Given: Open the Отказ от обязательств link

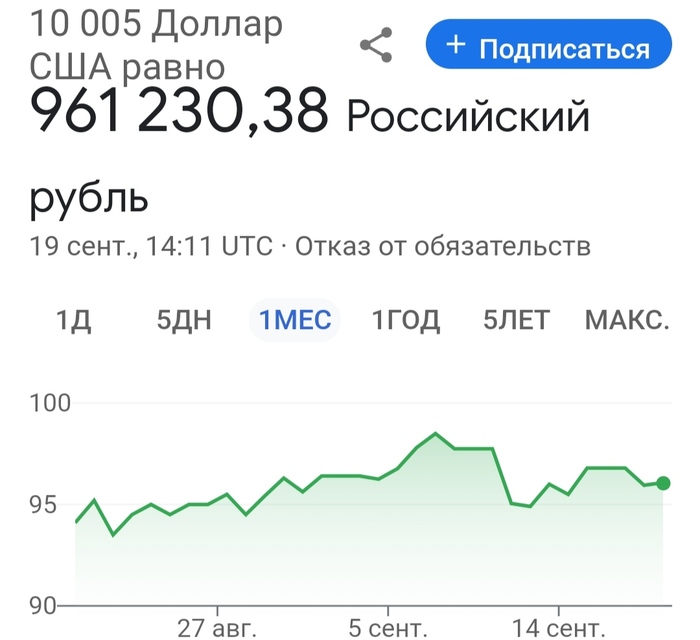Looking at the screenshot, I should [x=443, y=246].
